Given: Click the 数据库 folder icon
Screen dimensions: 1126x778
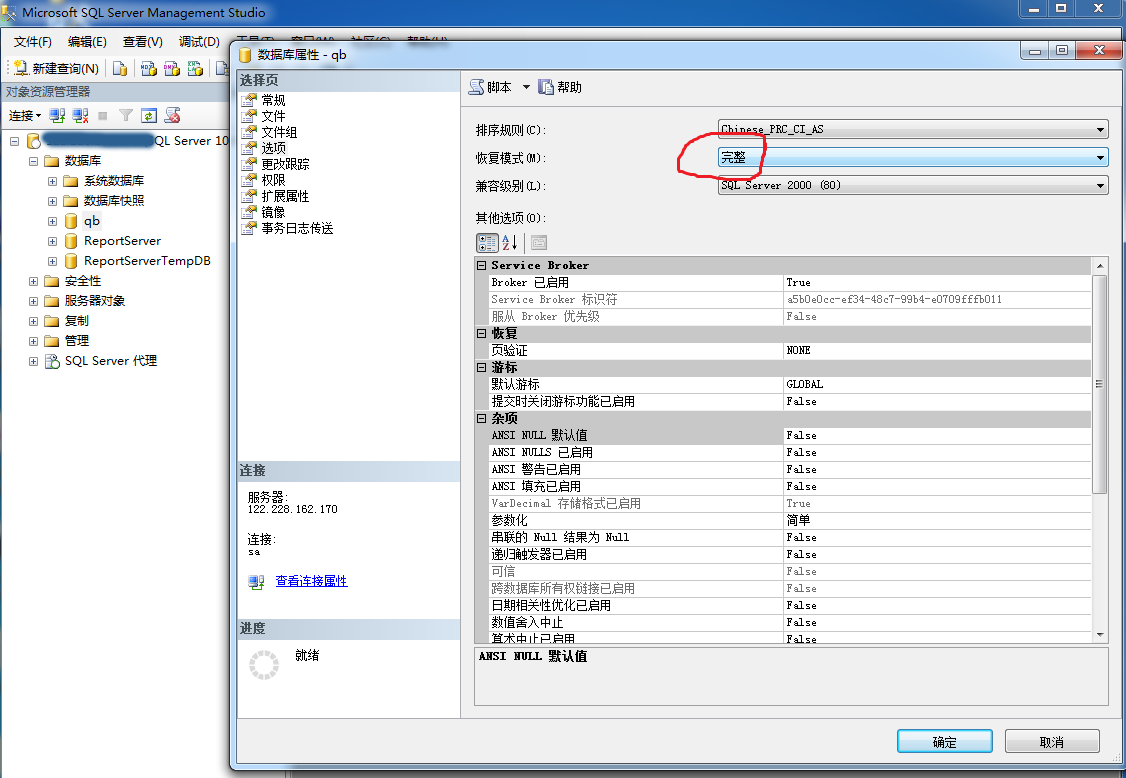Looking at the screenshot, I should [52, 161].
